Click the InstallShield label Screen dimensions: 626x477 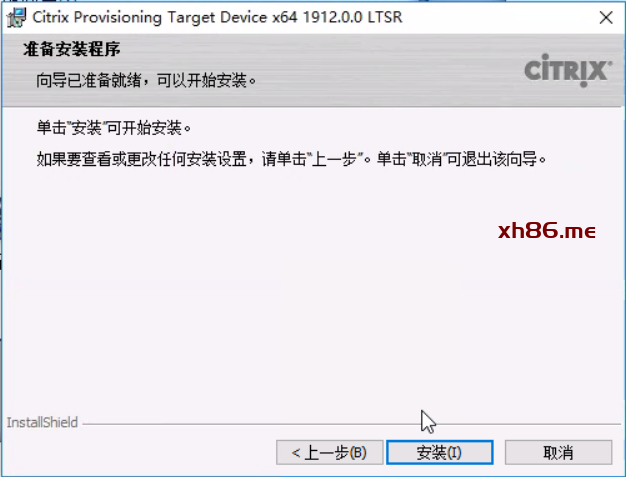[42, 422]
